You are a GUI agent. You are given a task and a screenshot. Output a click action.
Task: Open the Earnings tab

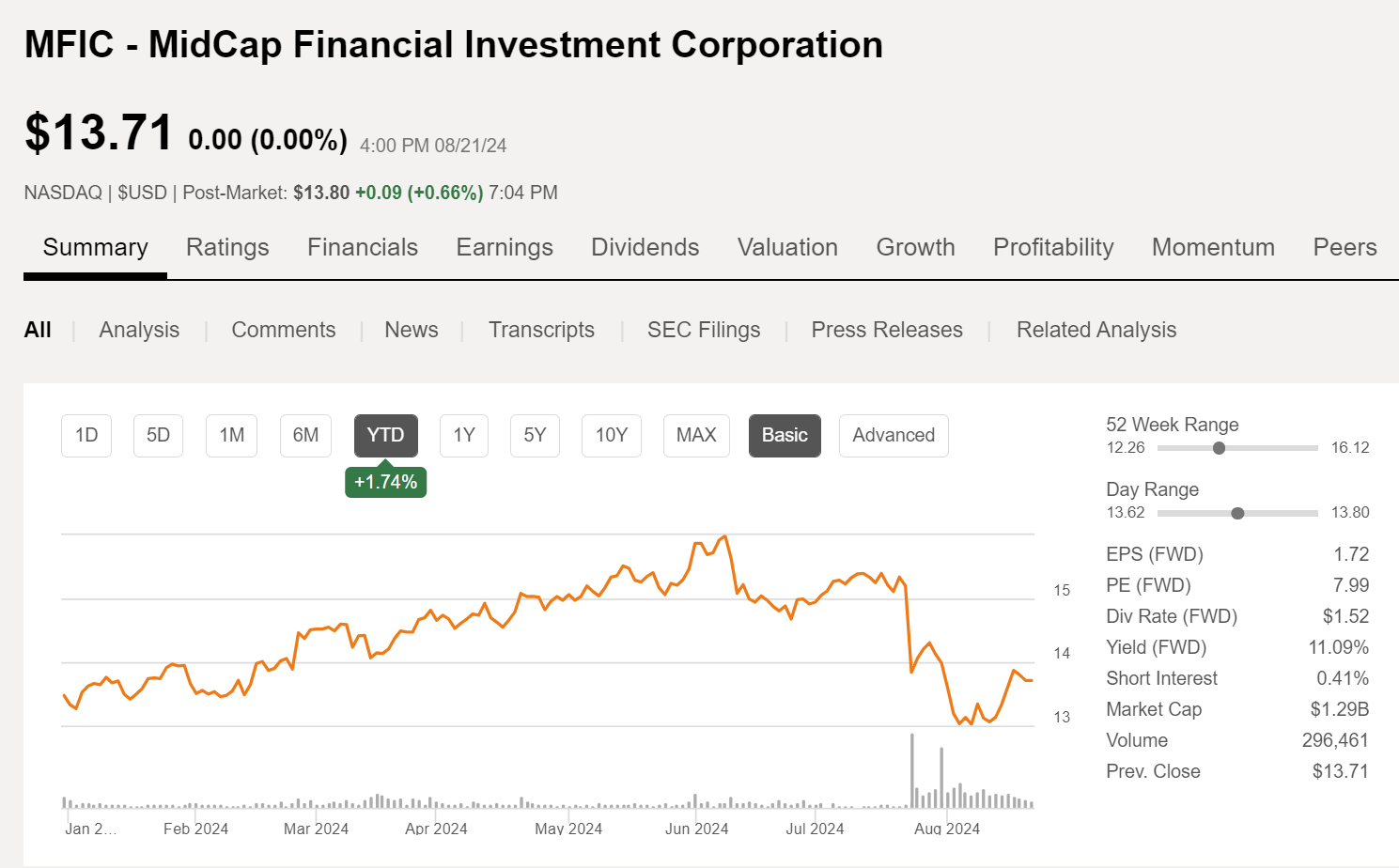[505, 247]
